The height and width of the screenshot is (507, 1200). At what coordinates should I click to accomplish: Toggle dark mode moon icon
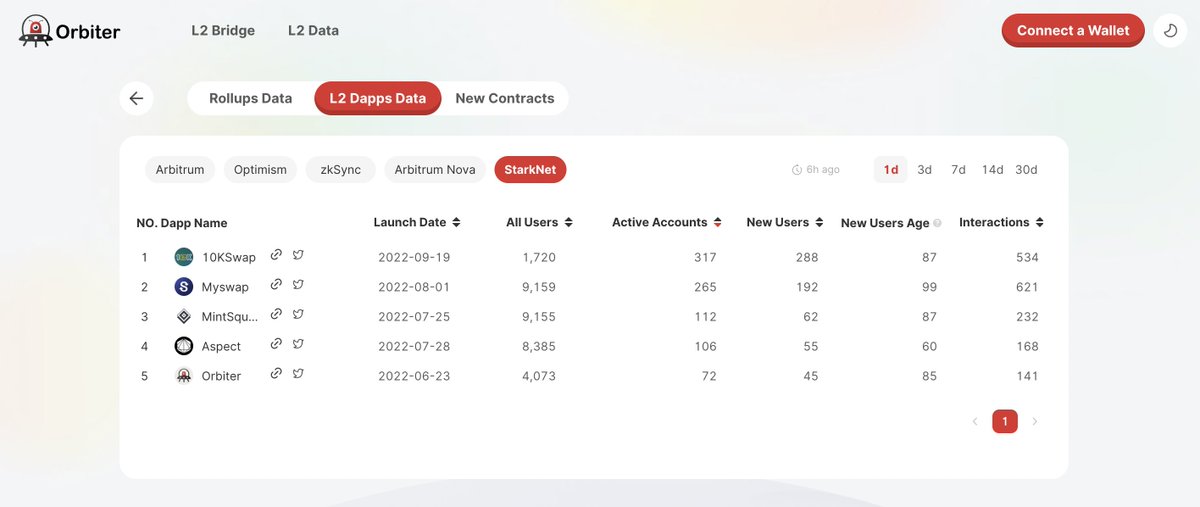tap(1171, 30)
